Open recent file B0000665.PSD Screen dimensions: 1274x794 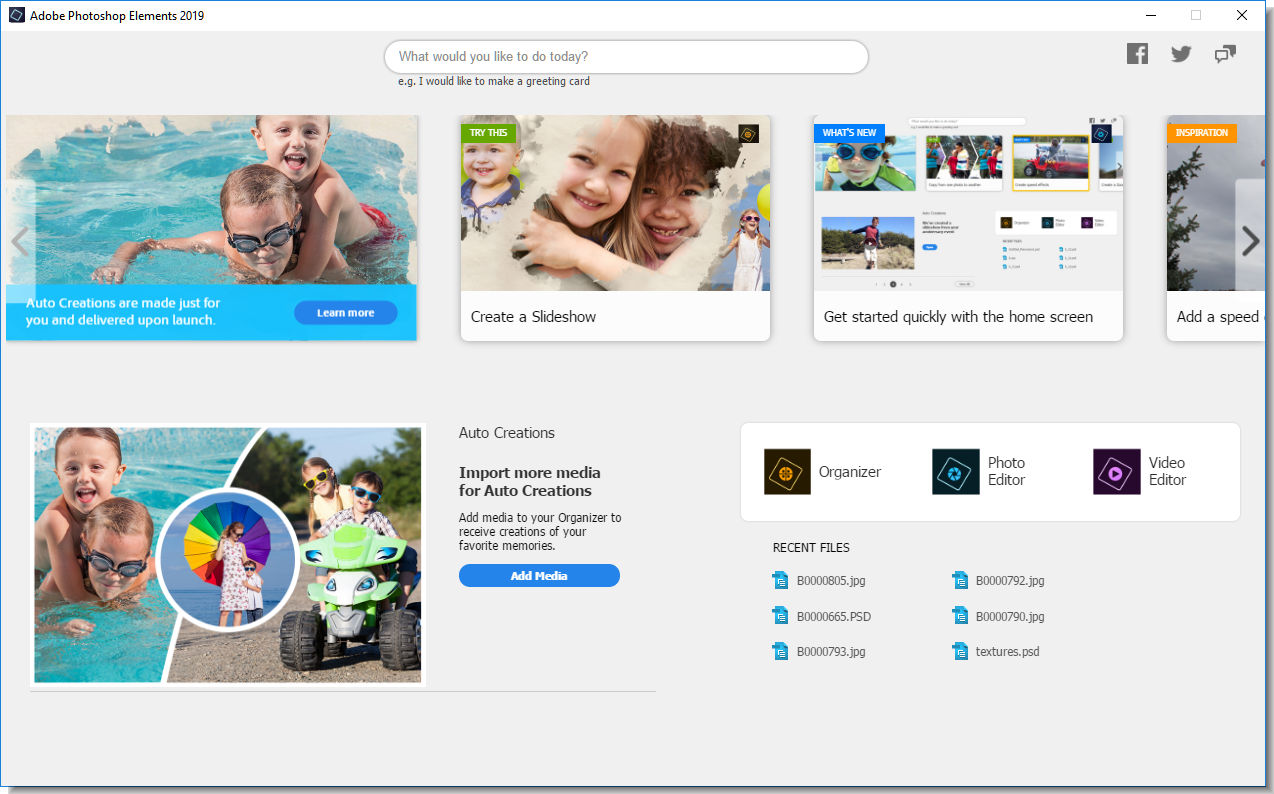822,616
